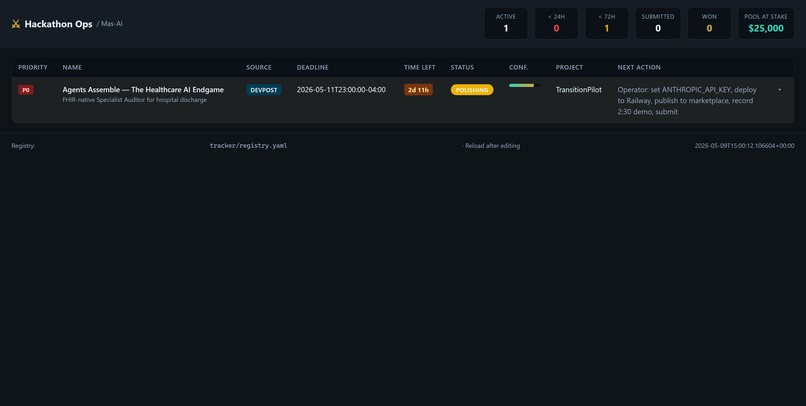806x406 pixels.
Task: Click the crossed swords Hackathon Ops logo
Action: click(x=16, y=24)
